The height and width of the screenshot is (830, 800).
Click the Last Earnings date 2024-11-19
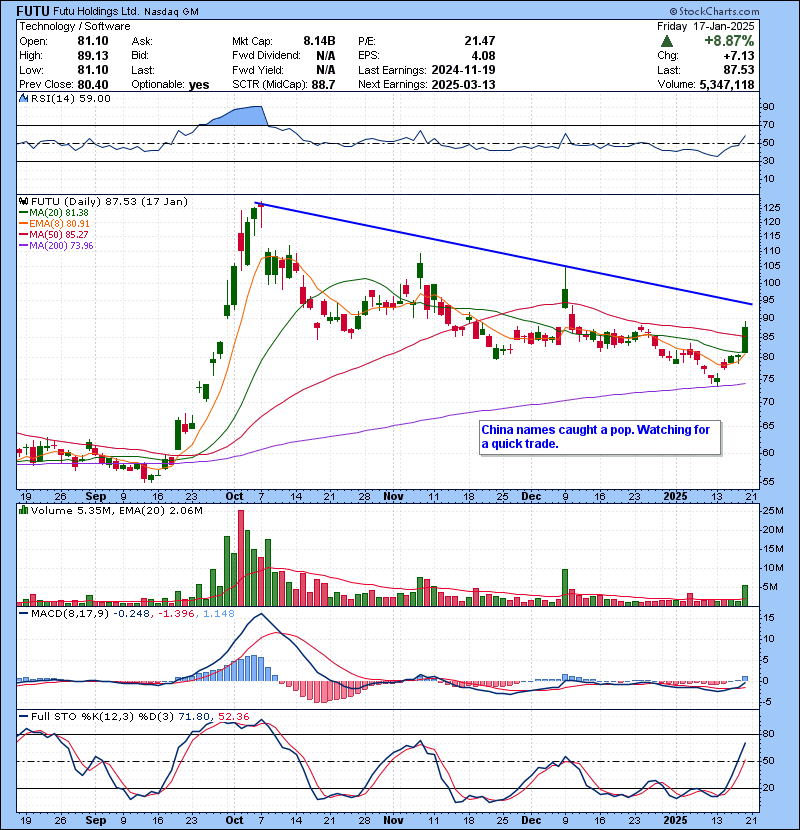(x=464, y=70)
